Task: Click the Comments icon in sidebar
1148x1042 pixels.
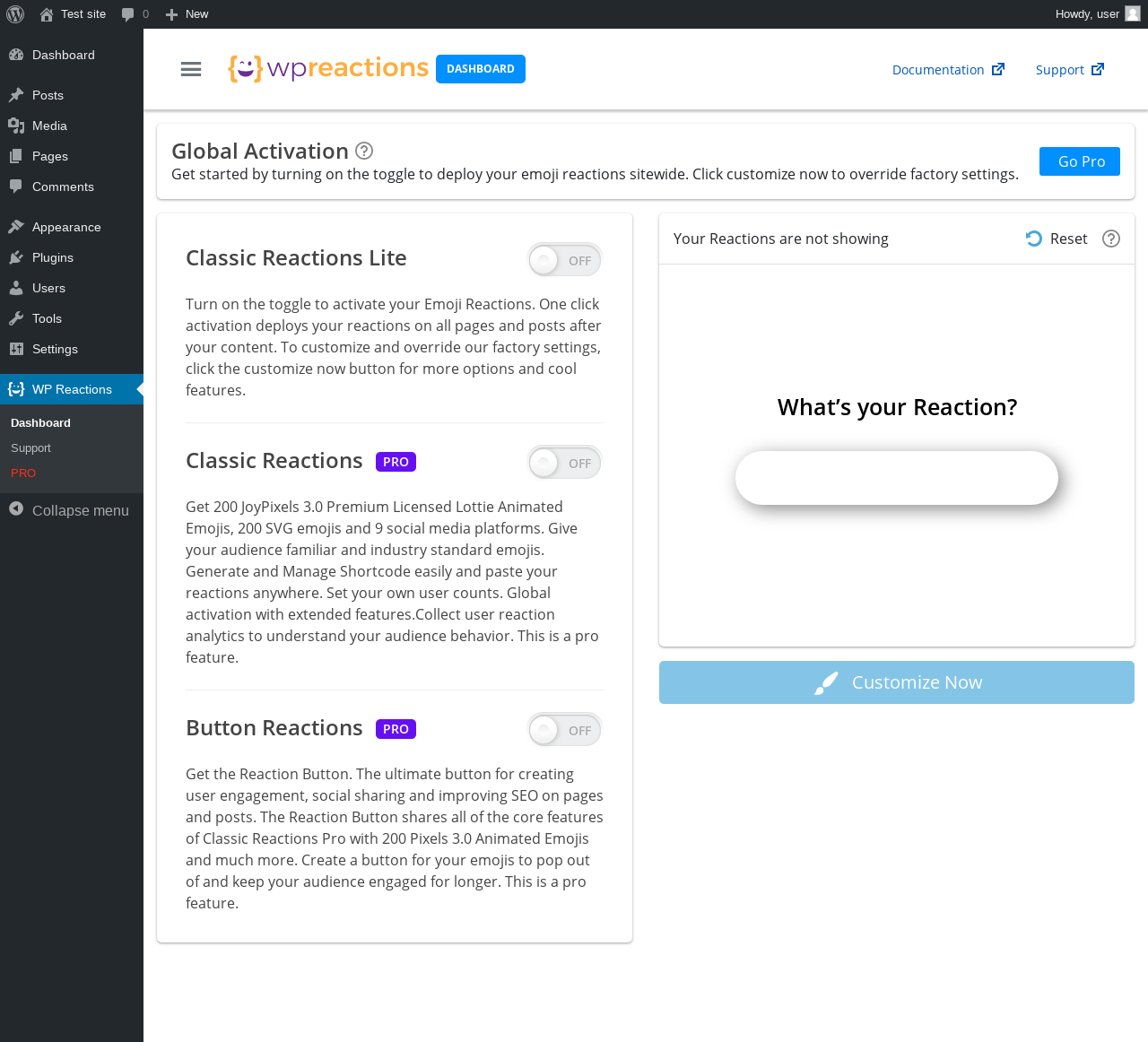Action: click(16, 187)
